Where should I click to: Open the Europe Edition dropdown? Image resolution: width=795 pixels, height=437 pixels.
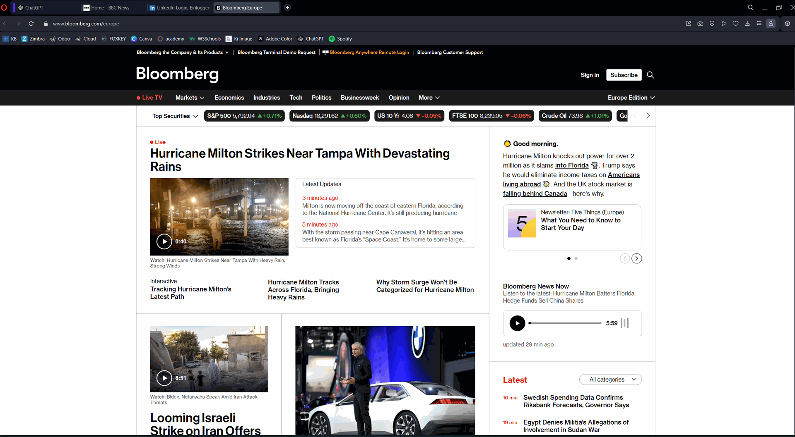pos(630,98)
